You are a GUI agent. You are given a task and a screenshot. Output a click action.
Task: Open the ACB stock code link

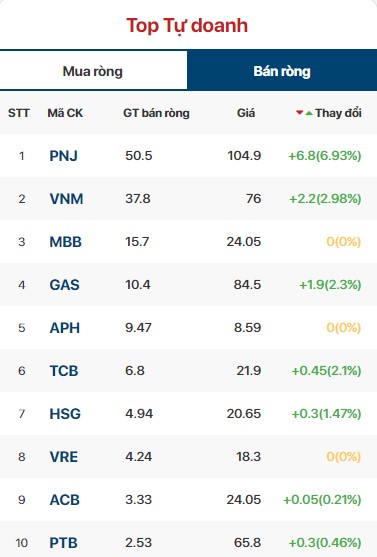65,499
